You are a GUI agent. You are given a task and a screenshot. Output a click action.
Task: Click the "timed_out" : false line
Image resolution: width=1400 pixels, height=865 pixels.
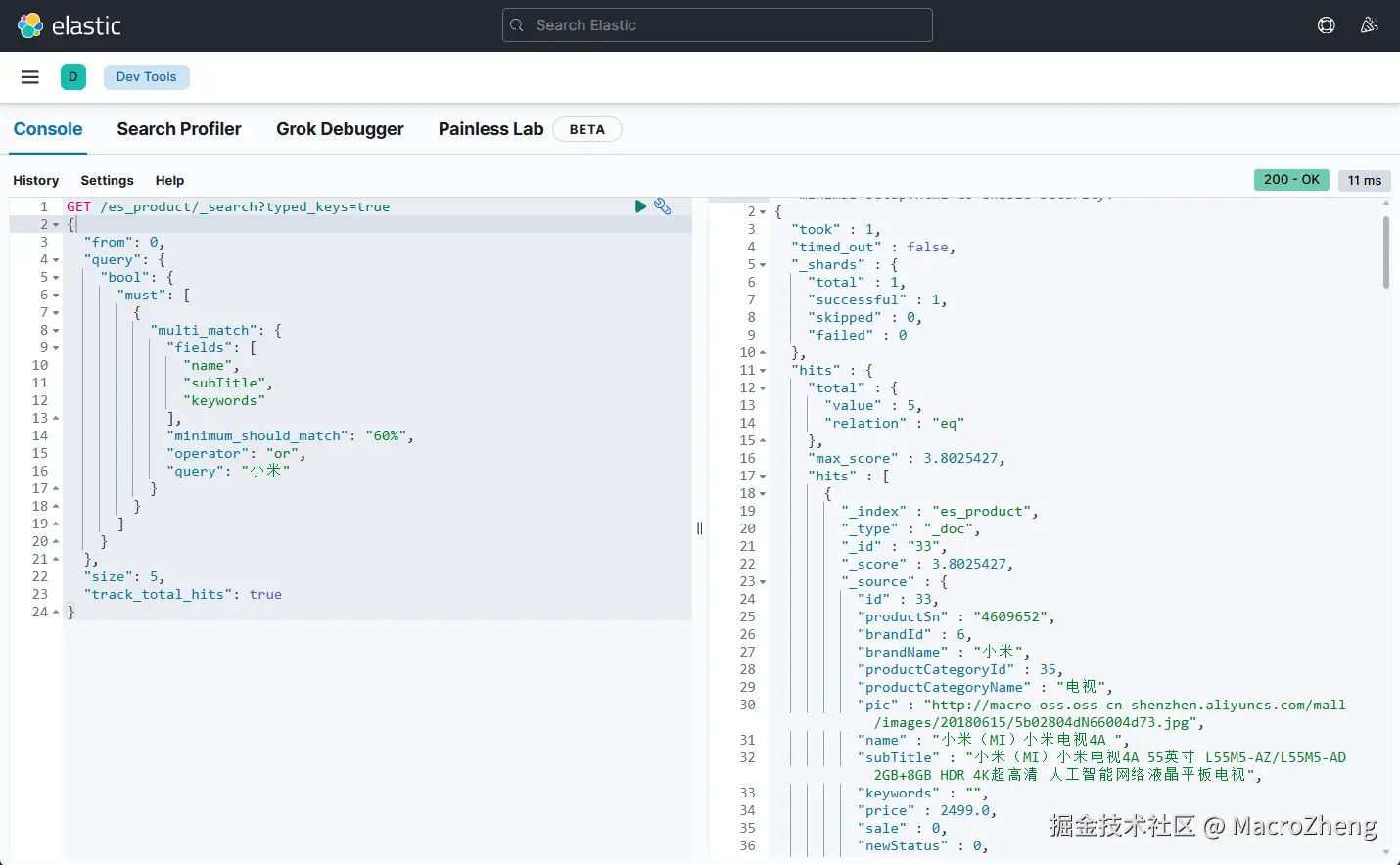click(x=873, y=248)
